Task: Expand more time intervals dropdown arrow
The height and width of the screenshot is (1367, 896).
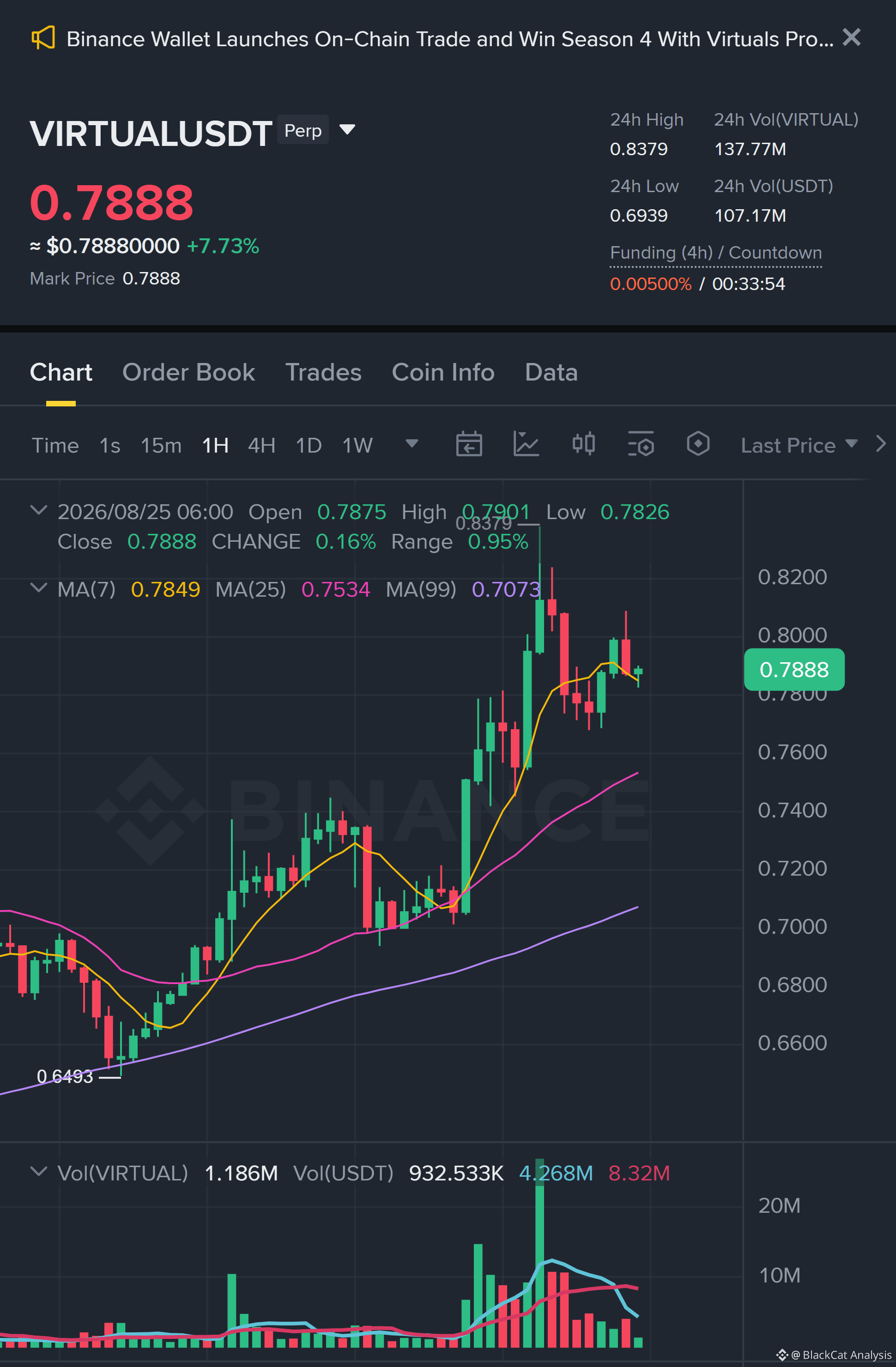Action: [x=411, y=443]
